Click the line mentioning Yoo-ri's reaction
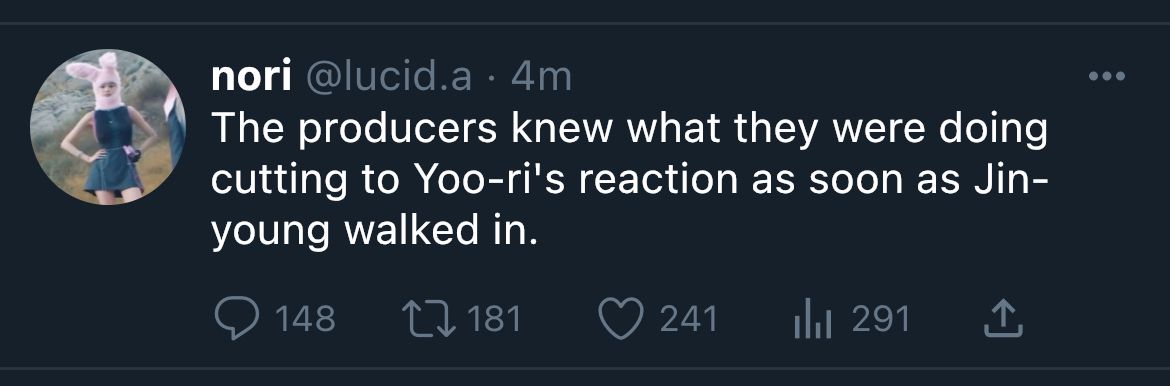Viewport: 1170px width, 386px height. [x=629, y=182]
